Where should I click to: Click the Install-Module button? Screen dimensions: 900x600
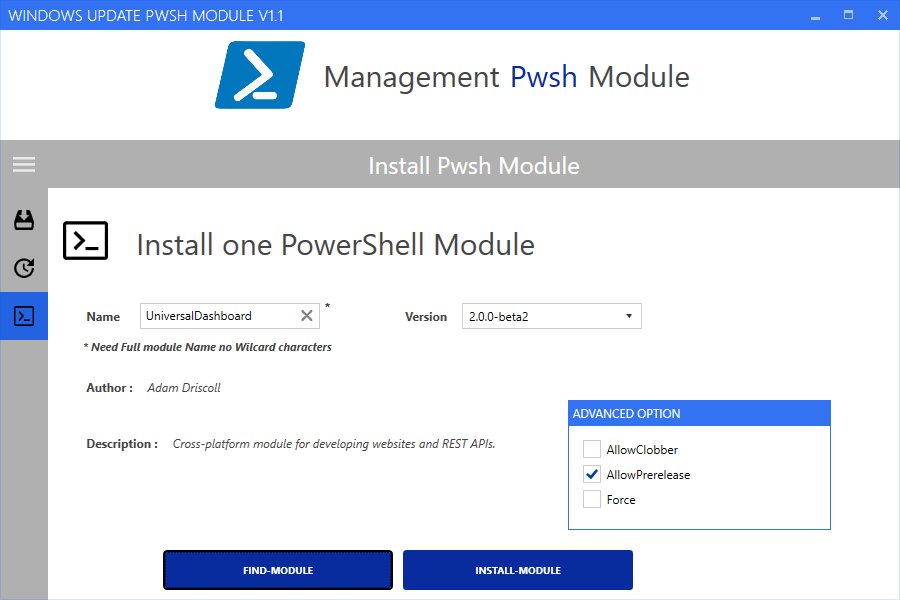pyautogui.click(x=518, y=570)
